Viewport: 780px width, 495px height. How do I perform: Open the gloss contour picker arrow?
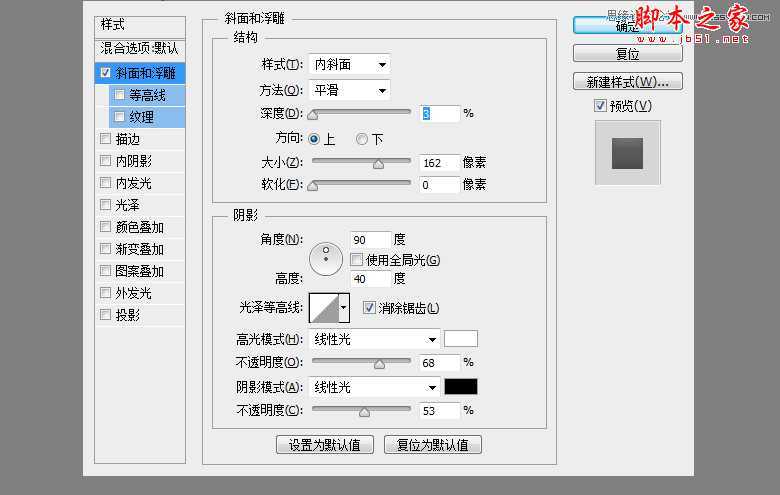344,308
